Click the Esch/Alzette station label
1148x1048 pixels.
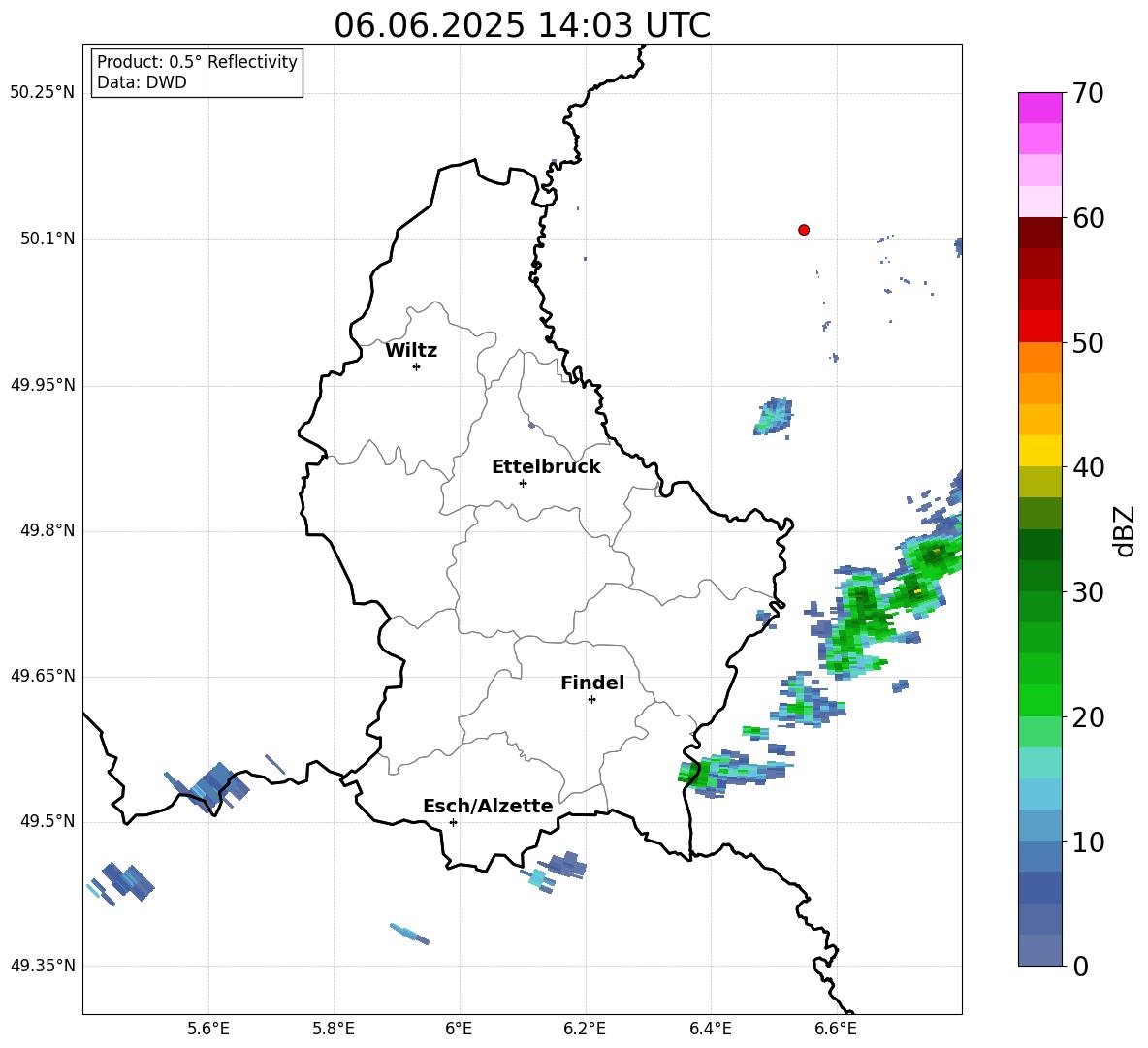pyautogui.click(x=488, y=806)
